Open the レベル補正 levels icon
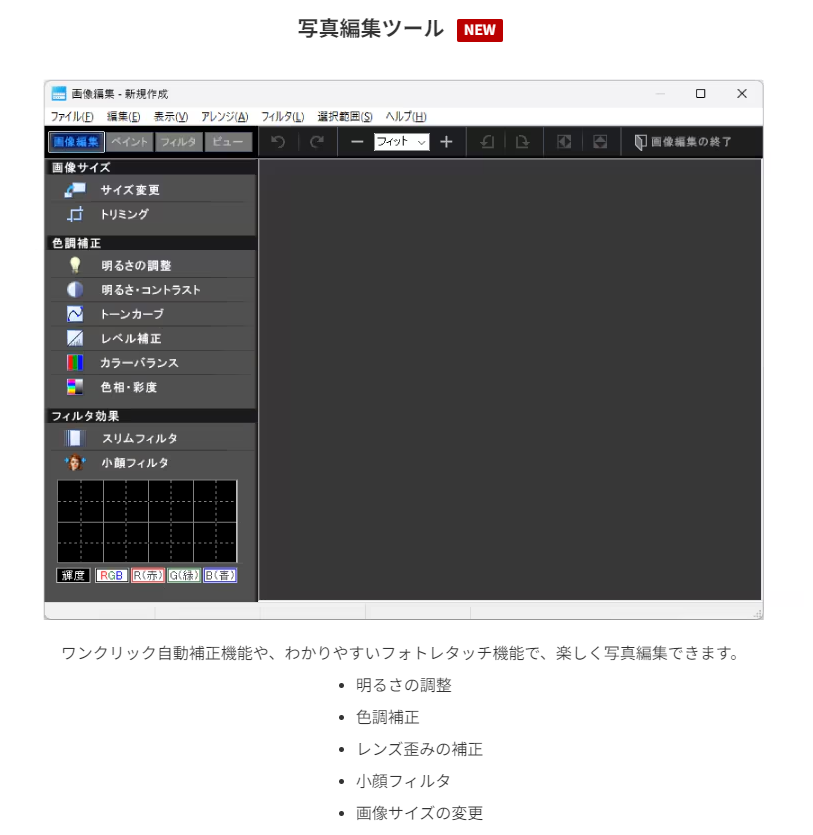The height and width of the screenshot is (835, 813). tap(75, 338)
